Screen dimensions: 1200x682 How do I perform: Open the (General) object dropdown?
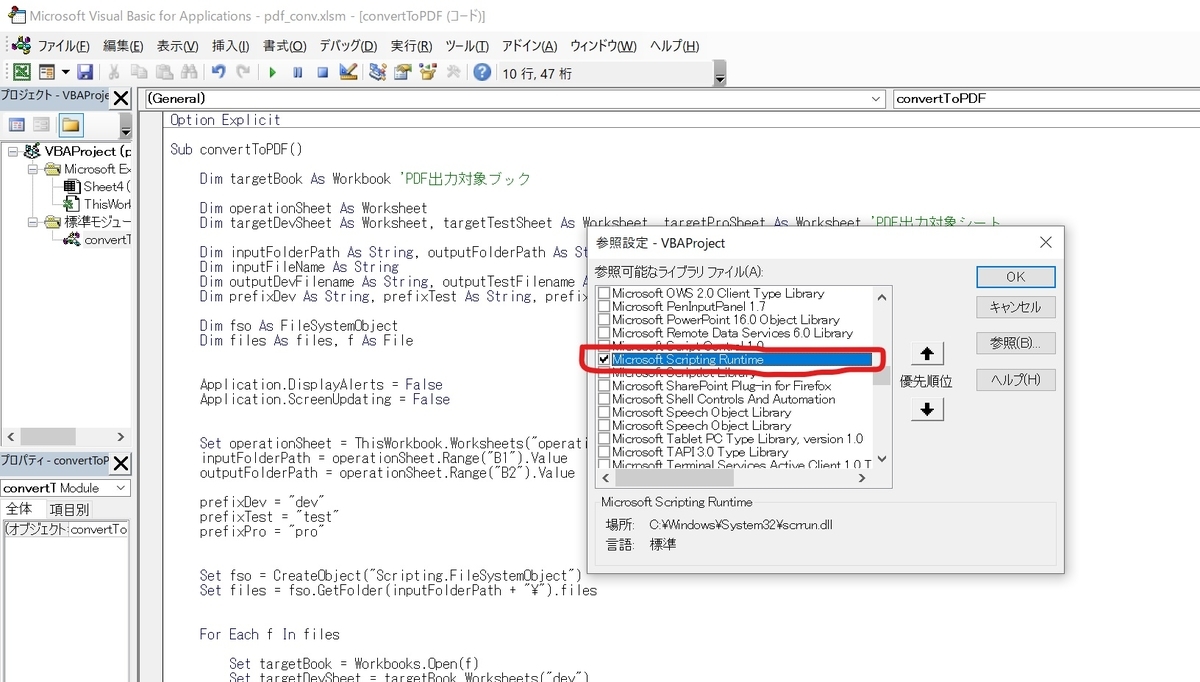877,99
